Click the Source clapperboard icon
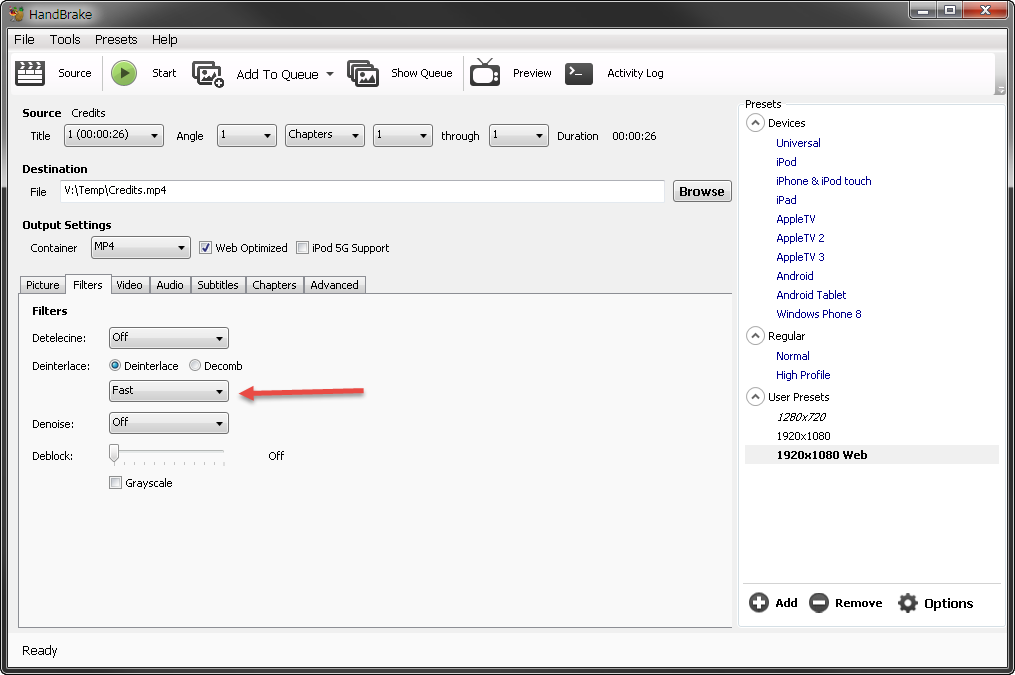 coord(30,73)
